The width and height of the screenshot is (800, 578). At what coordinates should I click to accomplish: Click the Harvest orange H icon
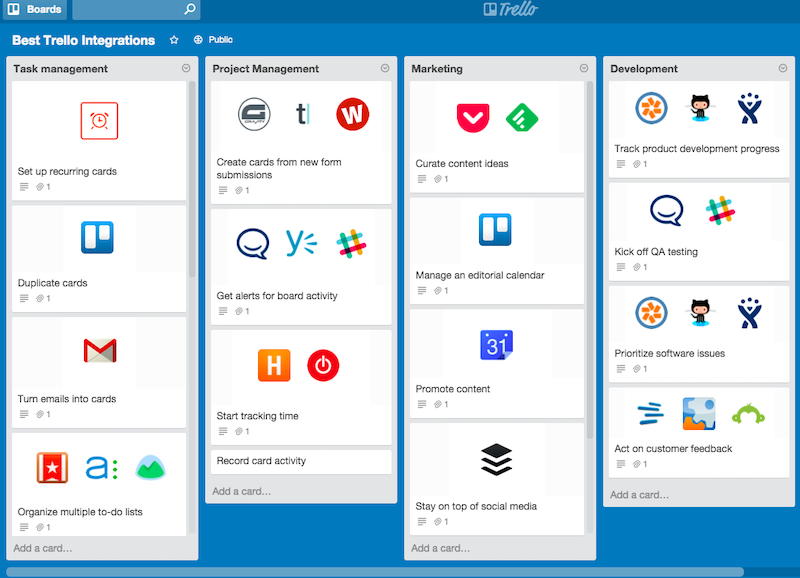pos(274,365)
